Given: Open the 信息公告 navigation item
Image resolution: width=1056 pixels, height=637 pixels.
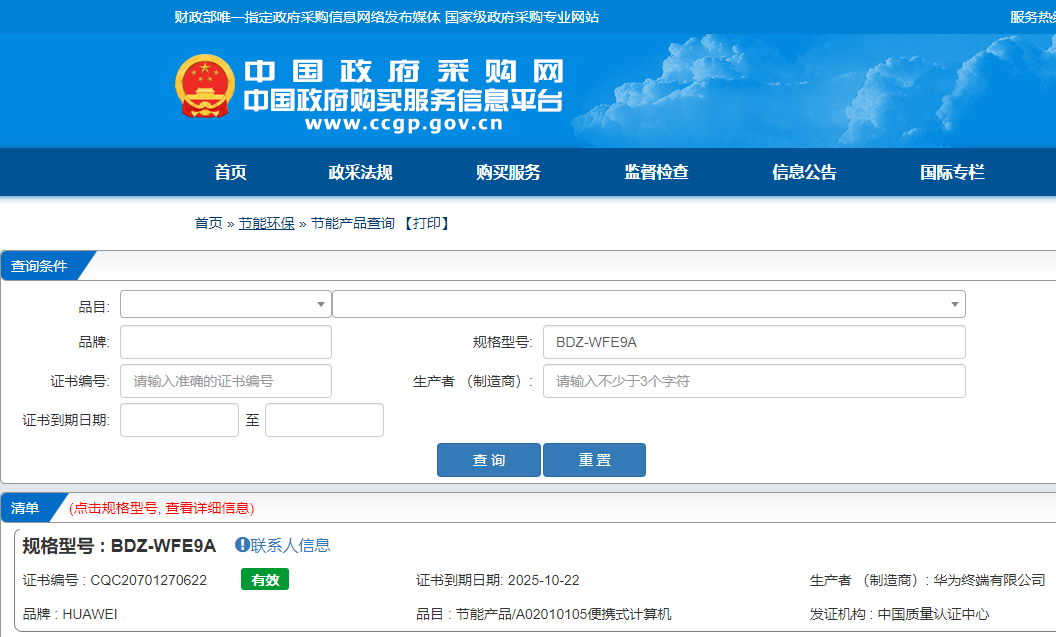Looking at the screenshot, I should 805,172.
